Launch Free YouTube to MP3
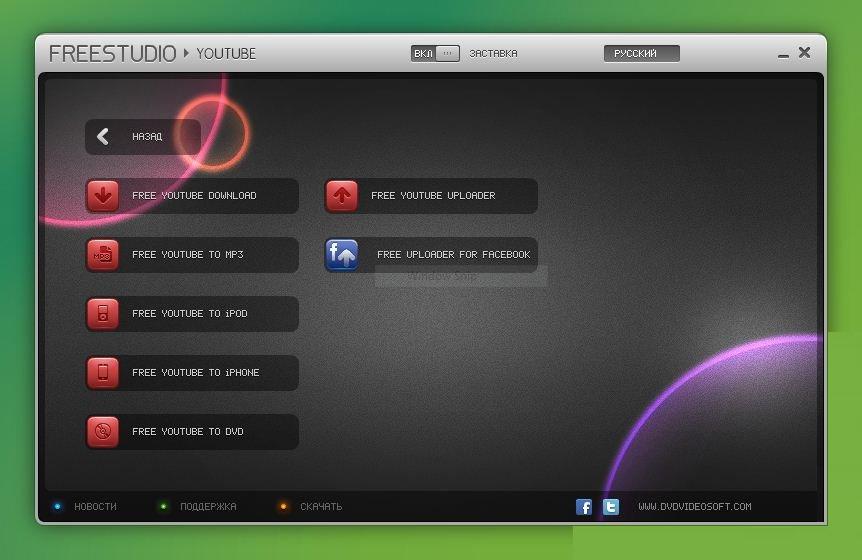862x560 pixels. [192, 254]
